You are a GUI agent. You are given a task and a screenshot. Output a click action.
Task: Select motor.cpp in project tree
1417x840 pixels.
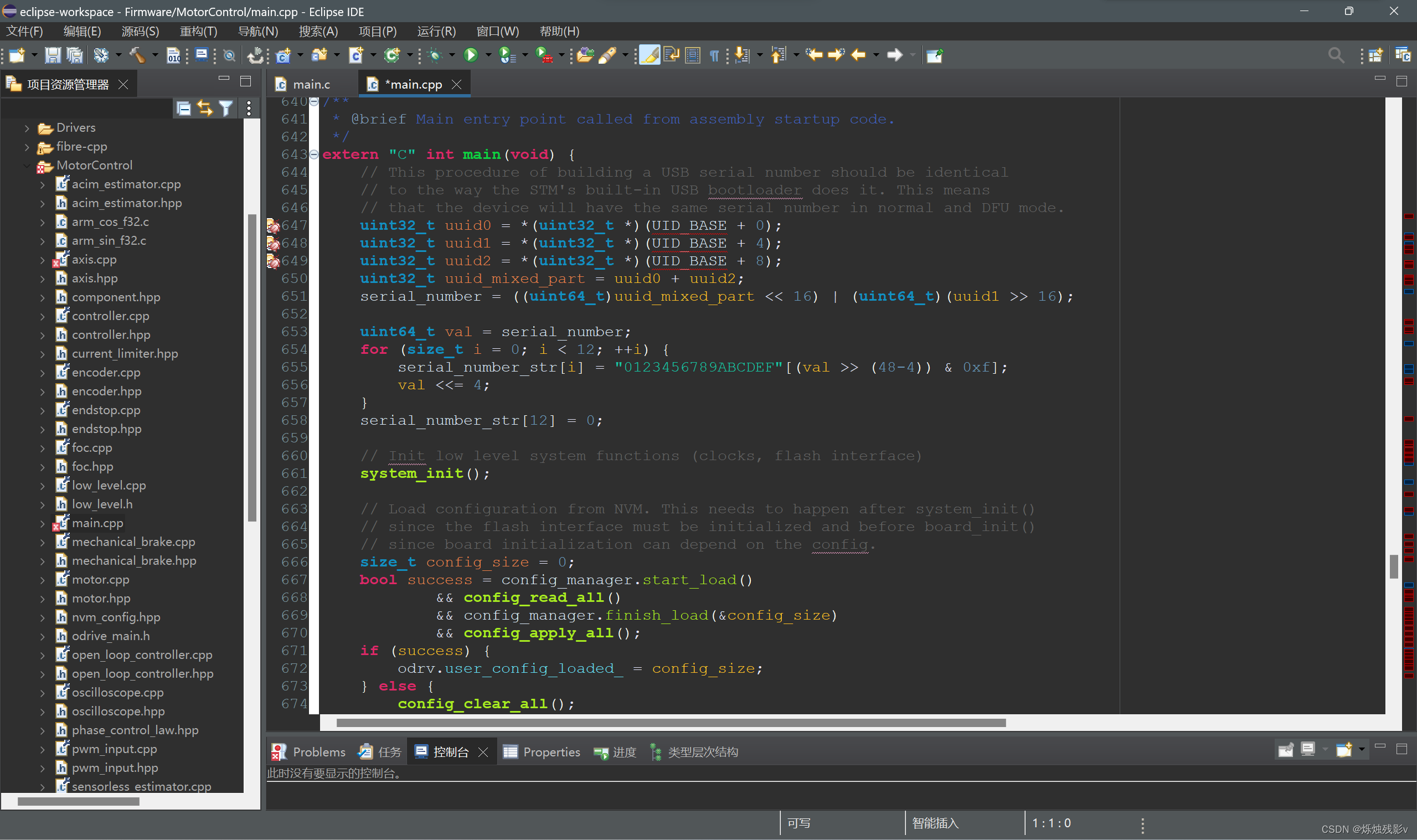click(101, 580)
